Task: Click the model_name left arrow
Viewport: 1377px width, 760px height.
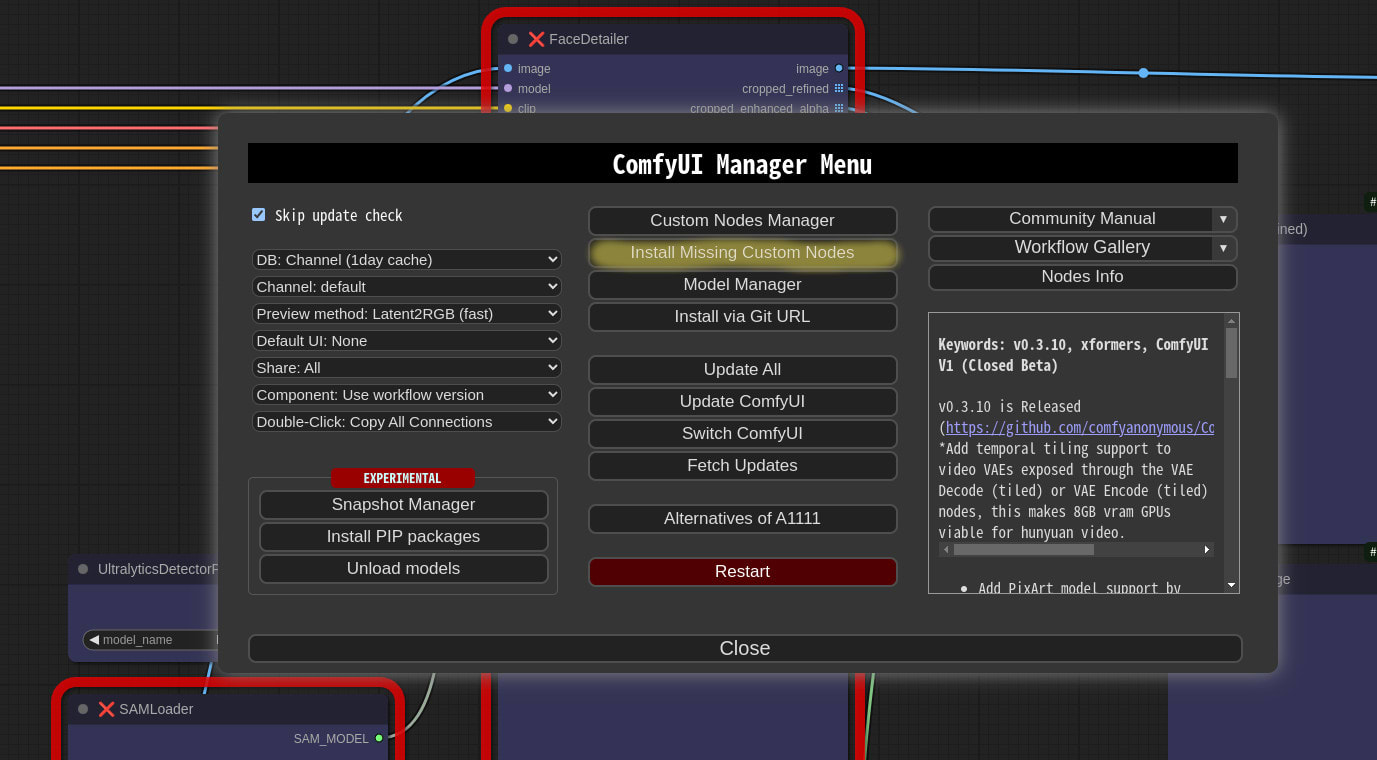Action: [x=94, y=639]
